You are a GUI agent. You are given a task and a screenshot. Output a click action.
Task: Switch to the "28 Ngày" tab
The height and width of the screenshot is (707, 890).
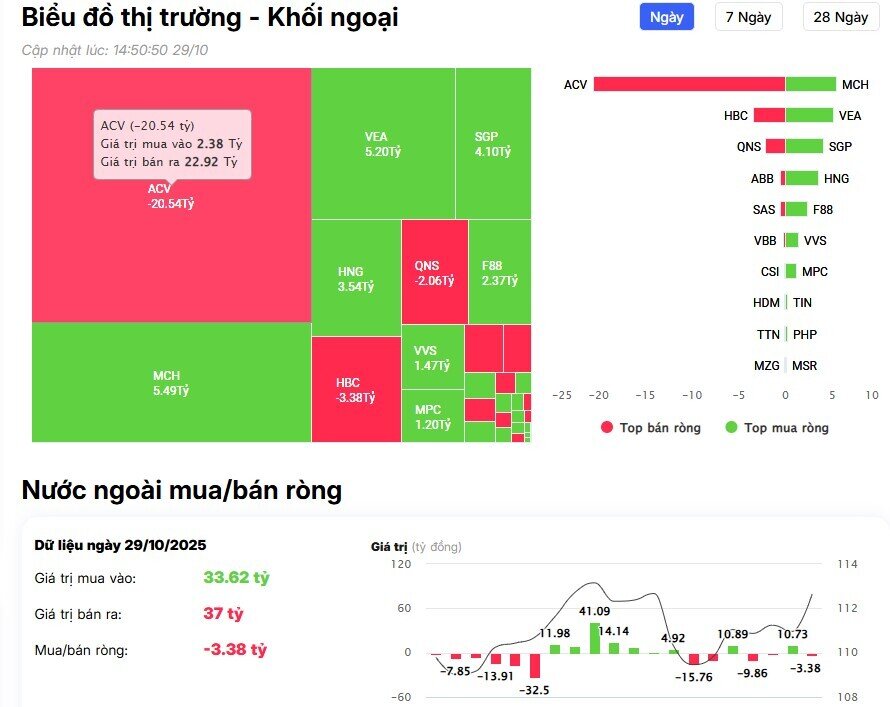pyautogui.click(x=839, y=17)
